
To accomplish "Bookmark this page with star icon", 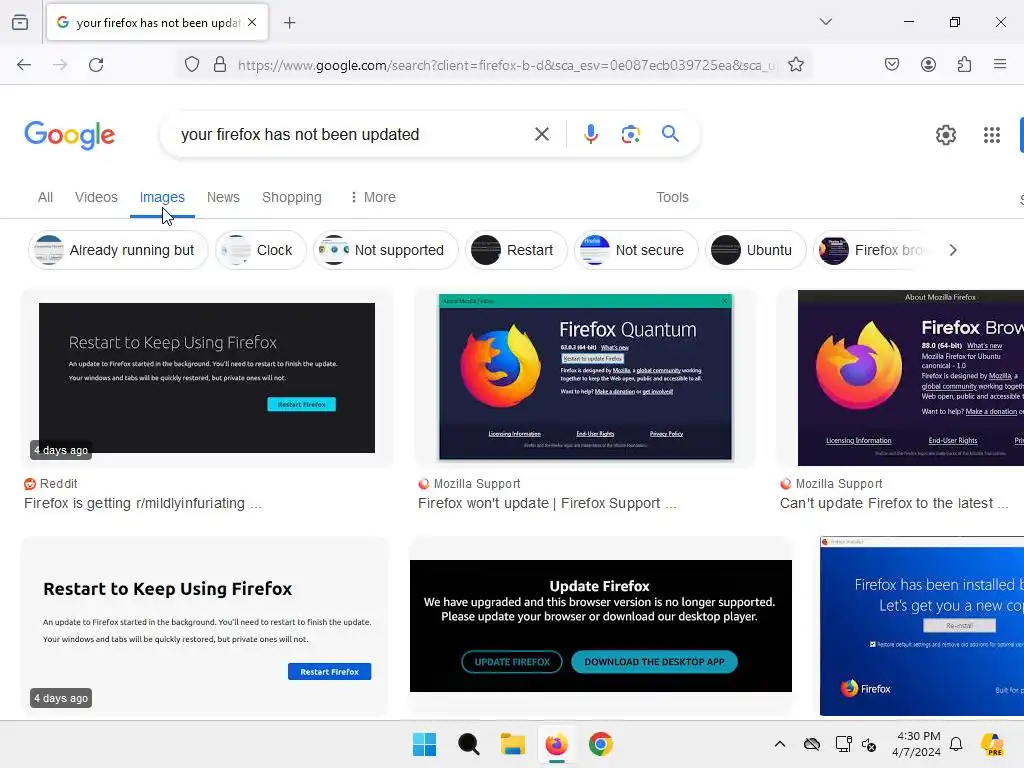I will coord(795,64).
